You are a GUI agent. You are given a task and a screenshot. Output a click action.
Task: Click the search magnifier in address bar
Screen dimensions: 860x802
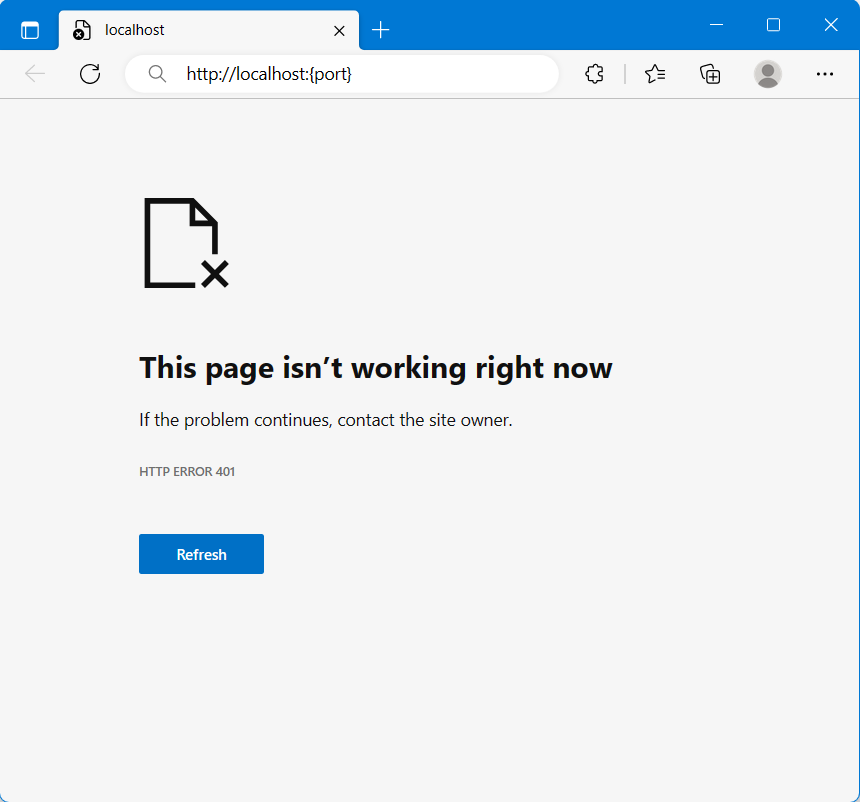tap(156, 73)
